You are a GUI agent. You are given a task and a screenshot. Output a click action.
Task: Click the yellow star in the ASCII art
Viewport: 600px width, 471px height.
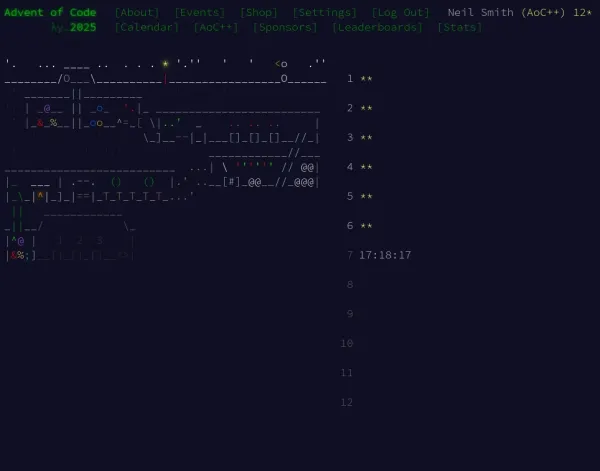pos(165,64)
